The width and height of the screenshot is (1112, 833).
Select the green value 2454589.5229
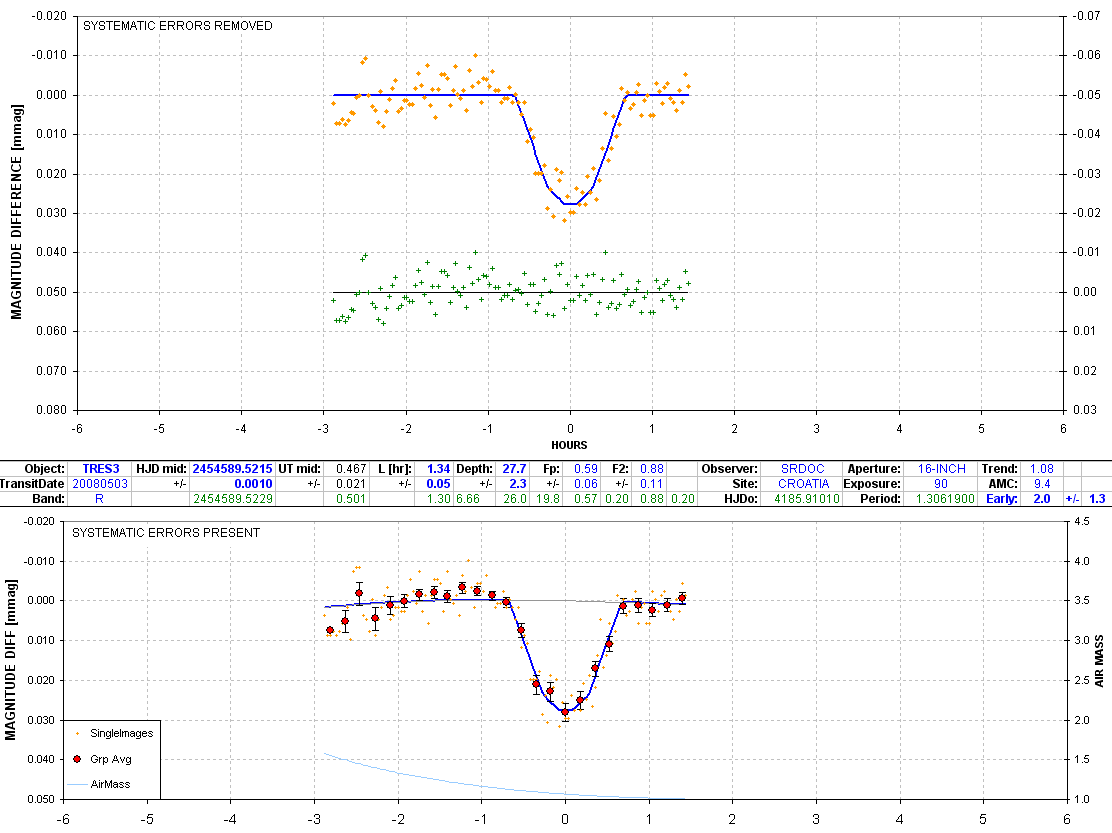point(232,498)
